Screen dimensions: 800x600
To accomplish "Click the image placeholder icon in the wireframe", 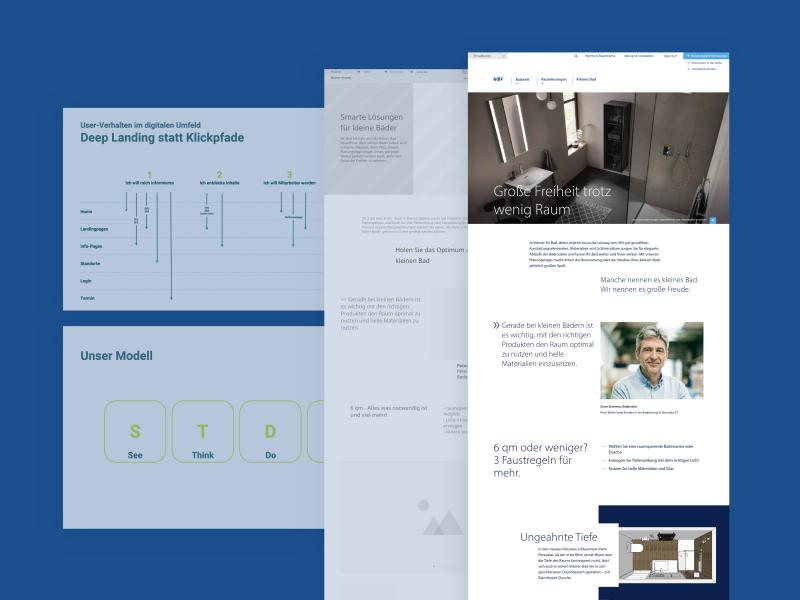I will click(x=440, y=519).
